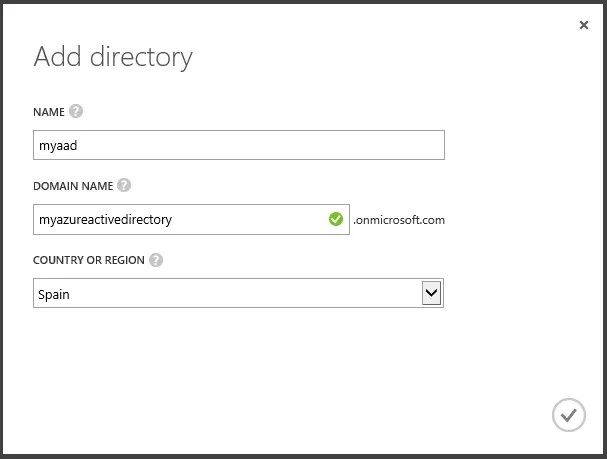The height and width of the screenshot is (459, 607).
Task: Click the .onmicrosoft.com suffix text
Action: coord(399,220)
